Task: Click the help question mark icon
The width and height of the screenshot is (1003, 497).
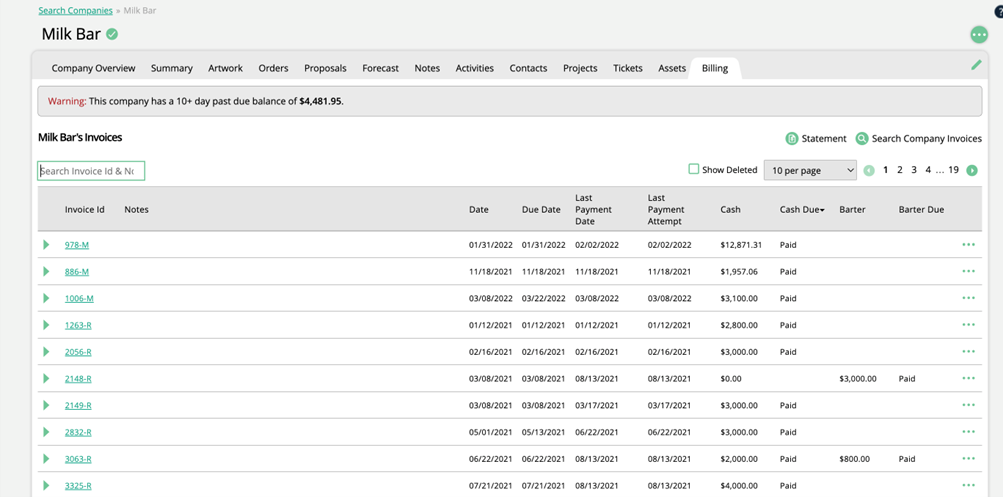Action: (x=999, y=13)
